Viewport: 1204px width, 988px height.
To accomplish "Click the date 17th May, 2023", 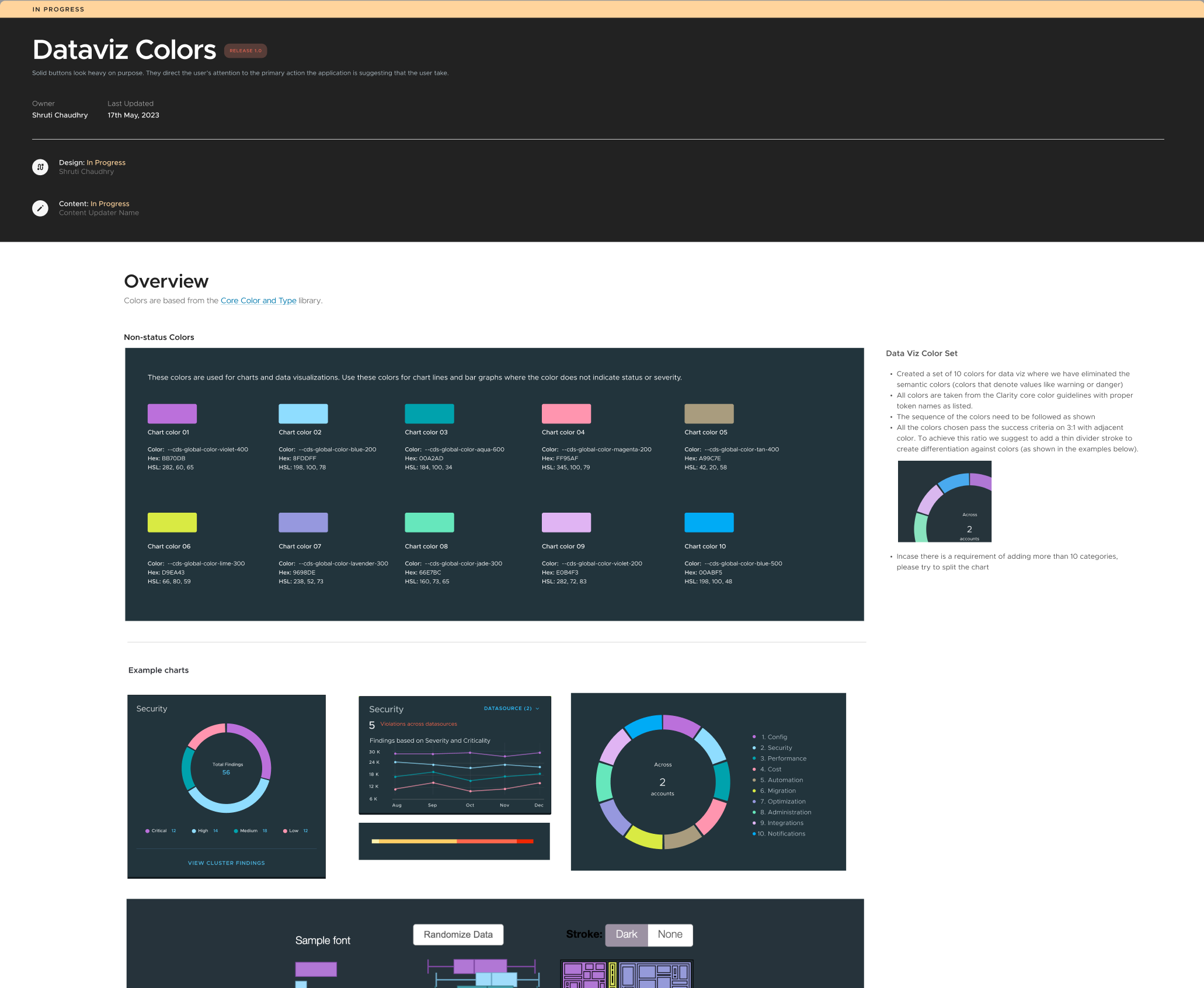I will pyautogui.click(x=133, y=116).
